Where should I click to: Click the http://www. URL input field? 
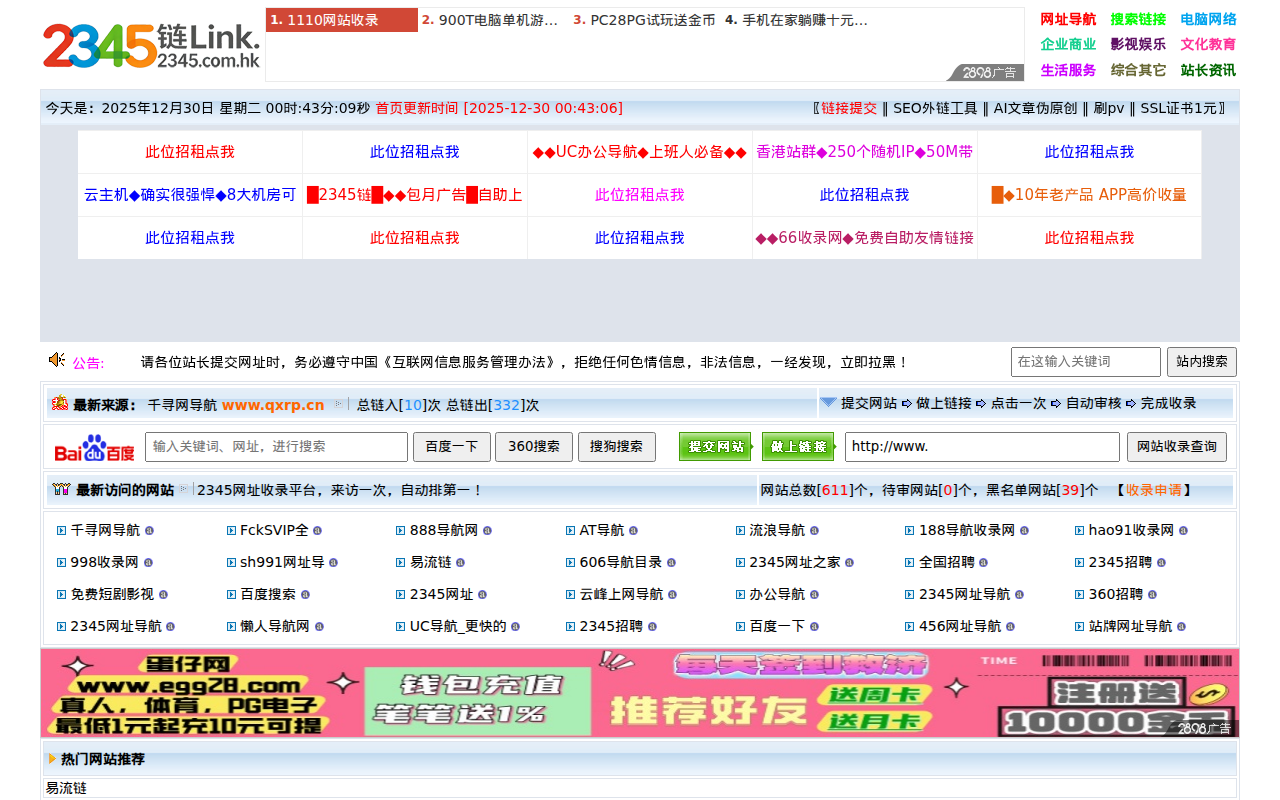pos(982,447)
